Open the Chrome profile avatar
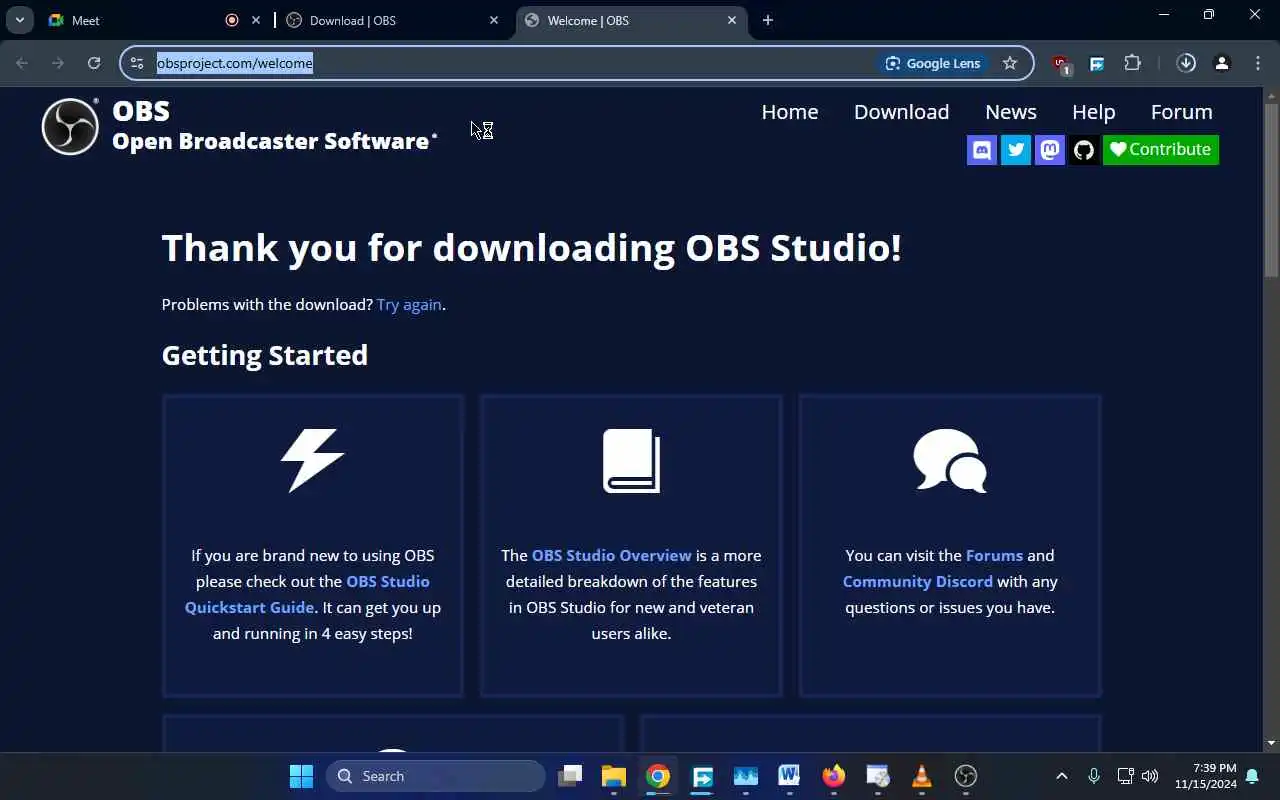Screen dimensions: 1280x800 point(1222,63)
